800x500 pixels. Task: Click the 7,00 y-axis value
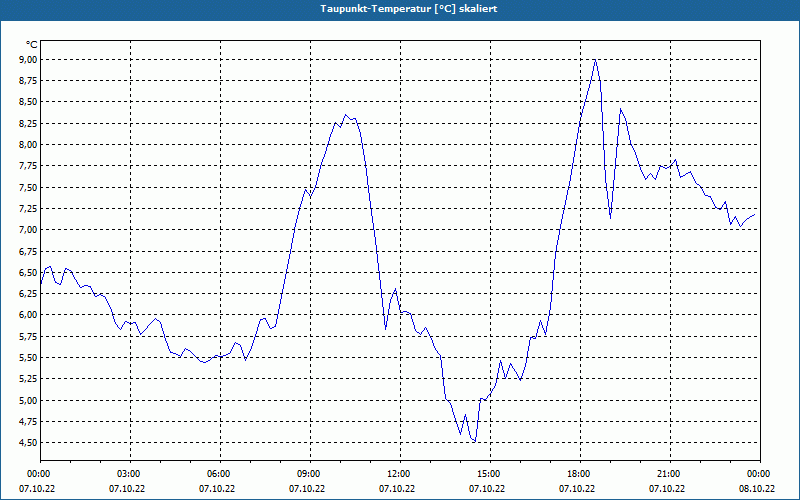click(x=28, y=230)
